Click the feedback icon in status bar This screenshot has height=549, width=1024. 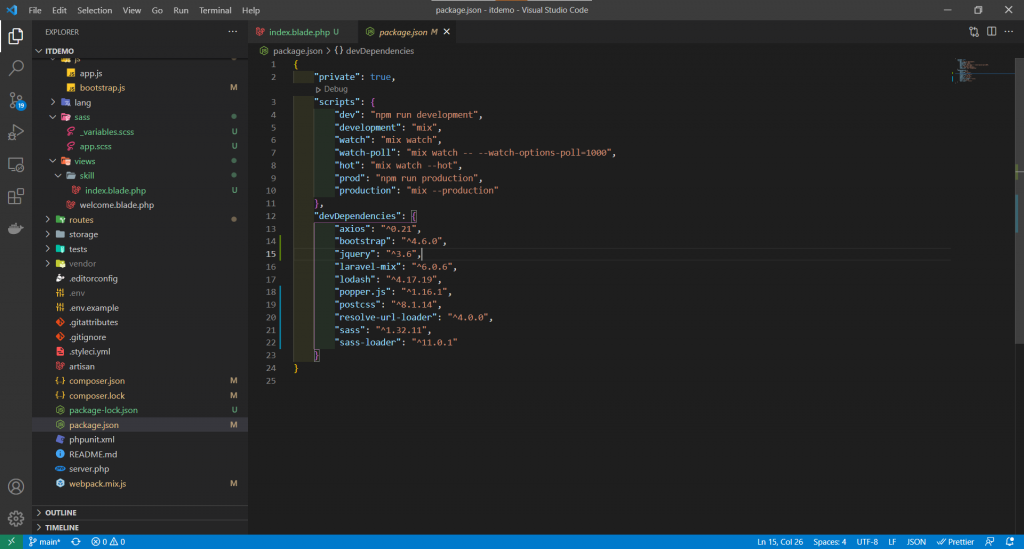click(x=990, y=542)
